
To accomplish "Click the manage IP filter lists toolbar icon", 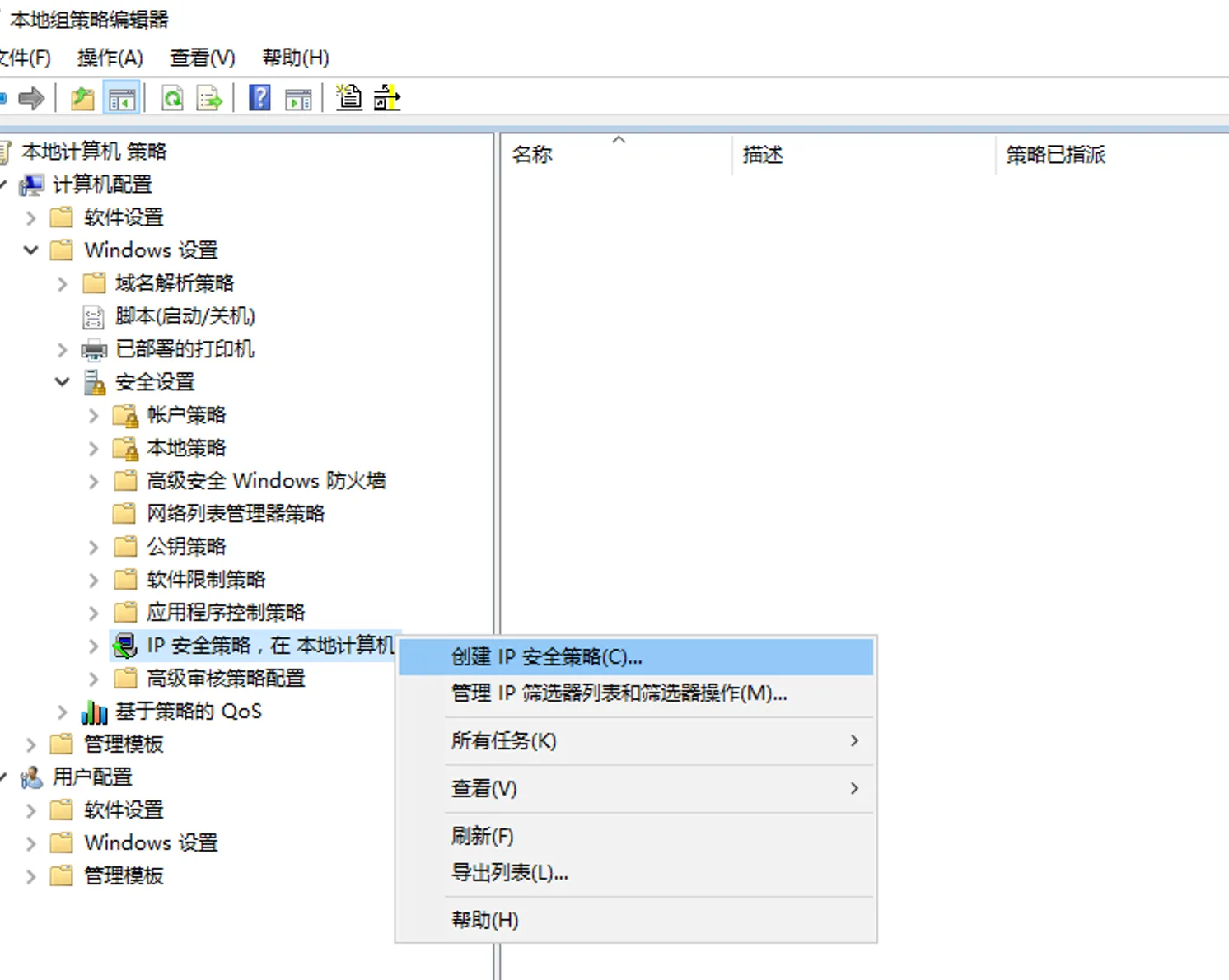I will point(386,98).
